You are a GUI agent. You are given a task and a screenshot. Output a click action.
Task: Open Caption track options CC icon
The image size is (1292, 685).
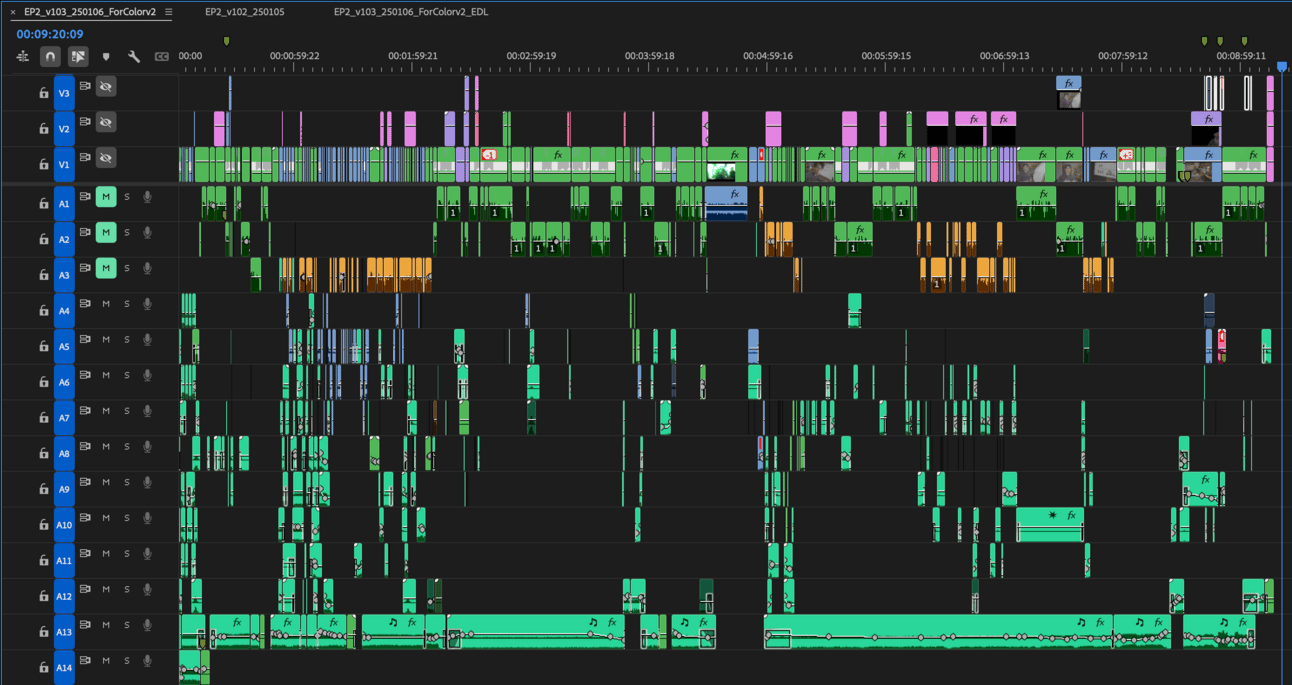(162, 57)
